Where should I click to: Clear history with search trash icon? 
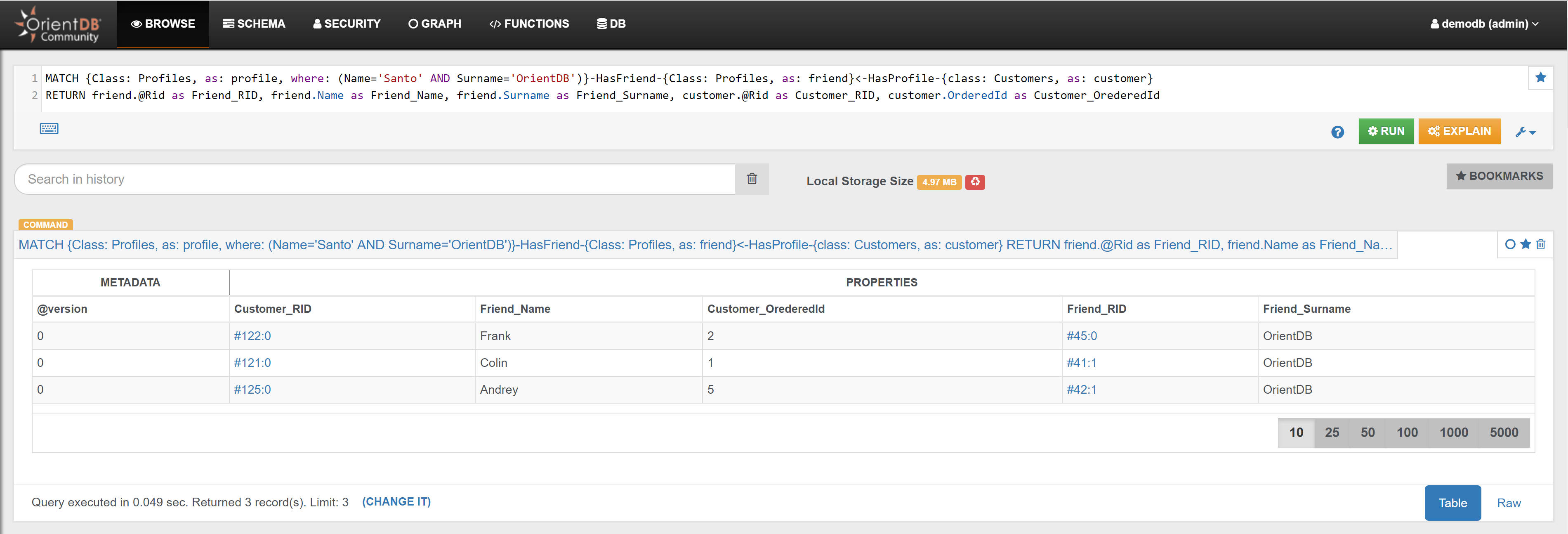[752, 178]
